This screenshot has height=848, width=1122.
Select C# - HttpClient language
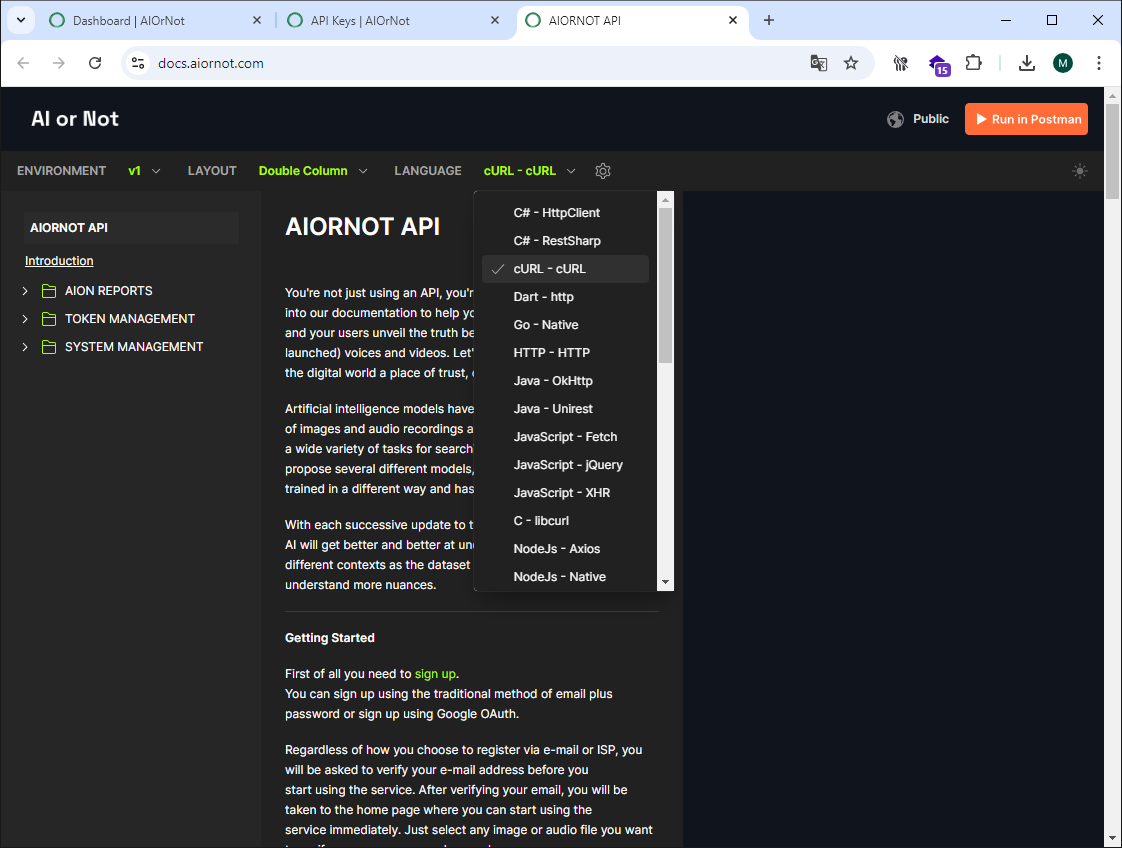(x=565, y=213)
